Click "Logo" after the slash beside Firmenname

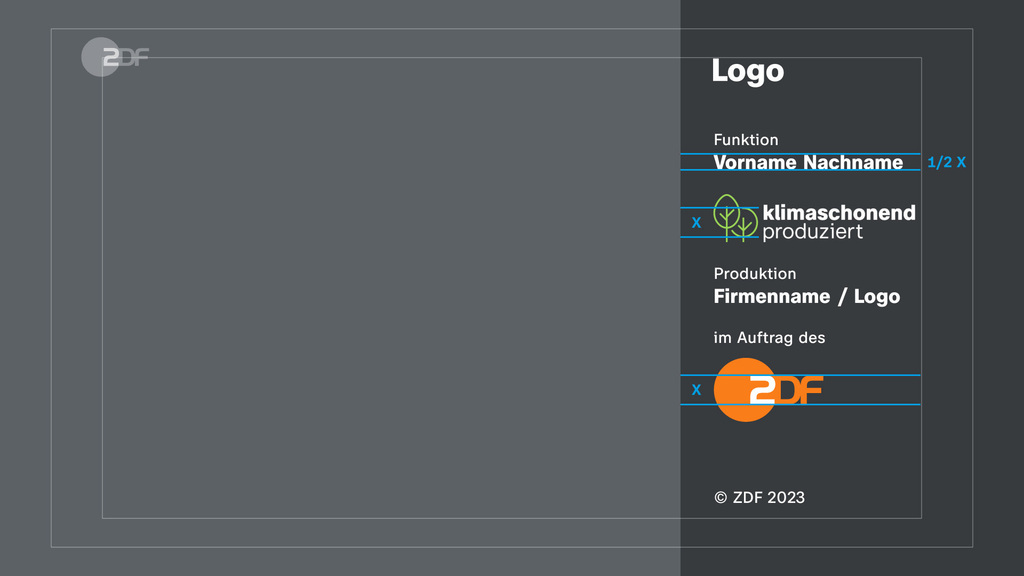click(877, 296)
